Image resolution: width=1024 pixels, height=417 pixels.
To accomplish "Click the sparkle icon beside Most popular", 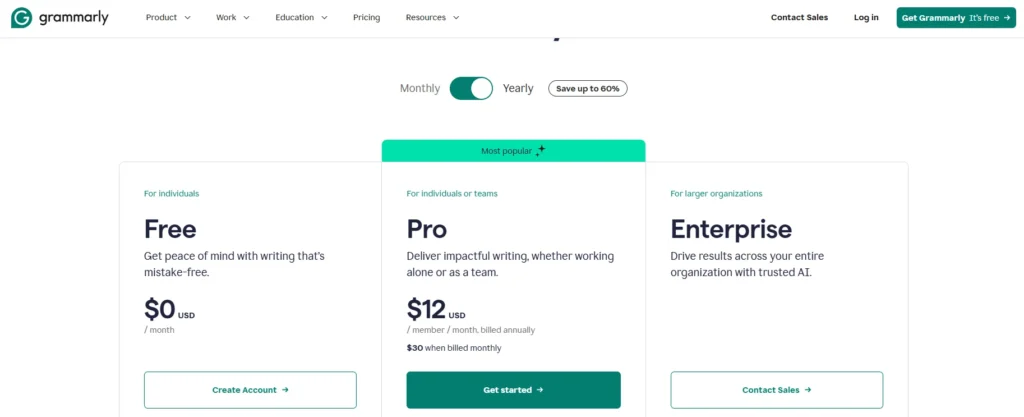I will click(x=540, y=151).
